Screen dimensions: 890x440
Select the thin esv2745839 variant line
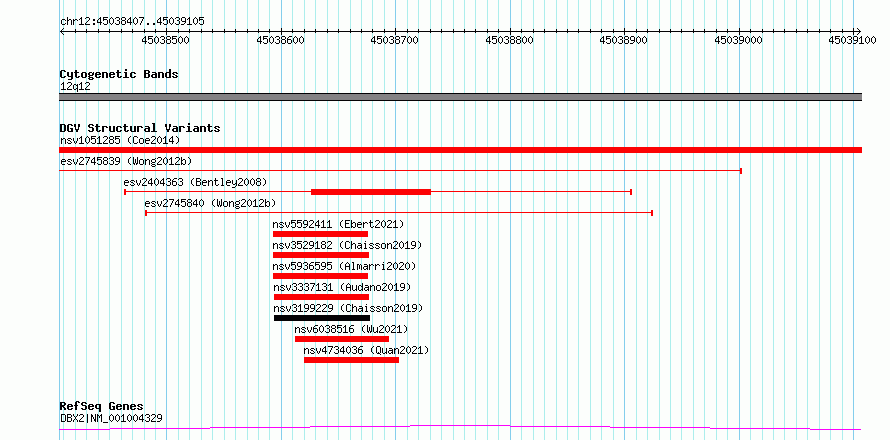pos(400,171)
